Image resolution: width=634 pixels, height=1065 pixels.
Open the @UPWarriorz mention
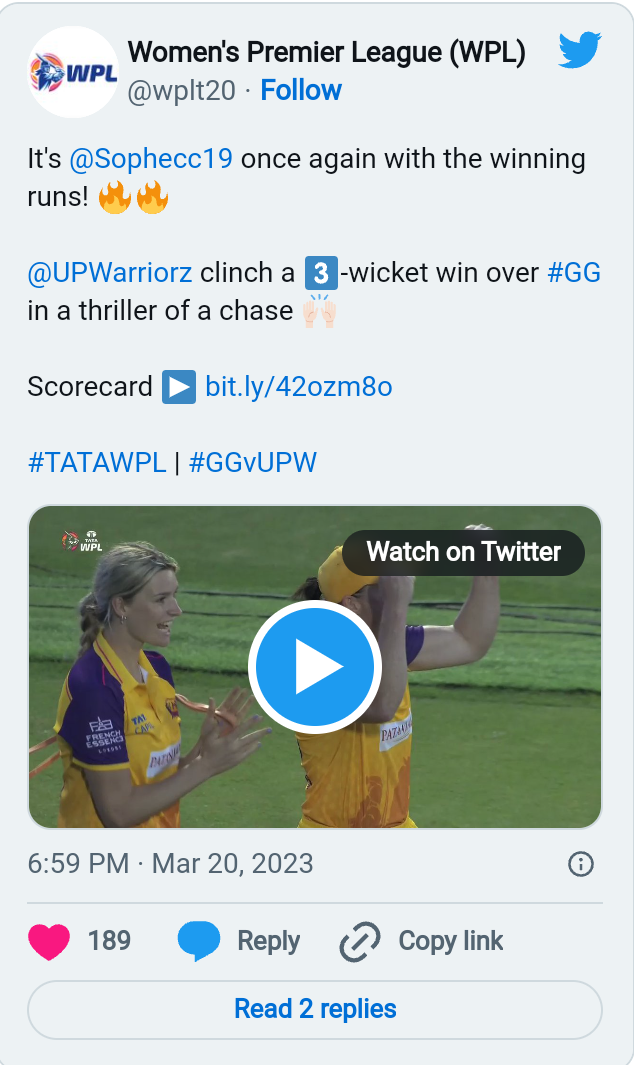110,273
